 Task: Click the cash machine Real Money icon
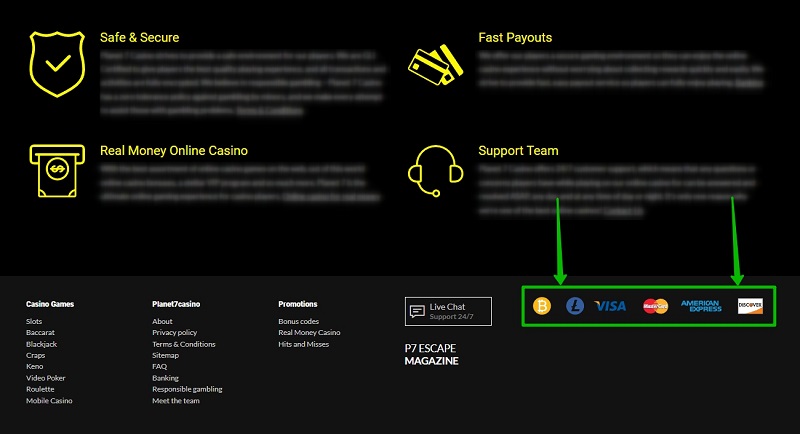pyautogui.click(x=57, y=170)
